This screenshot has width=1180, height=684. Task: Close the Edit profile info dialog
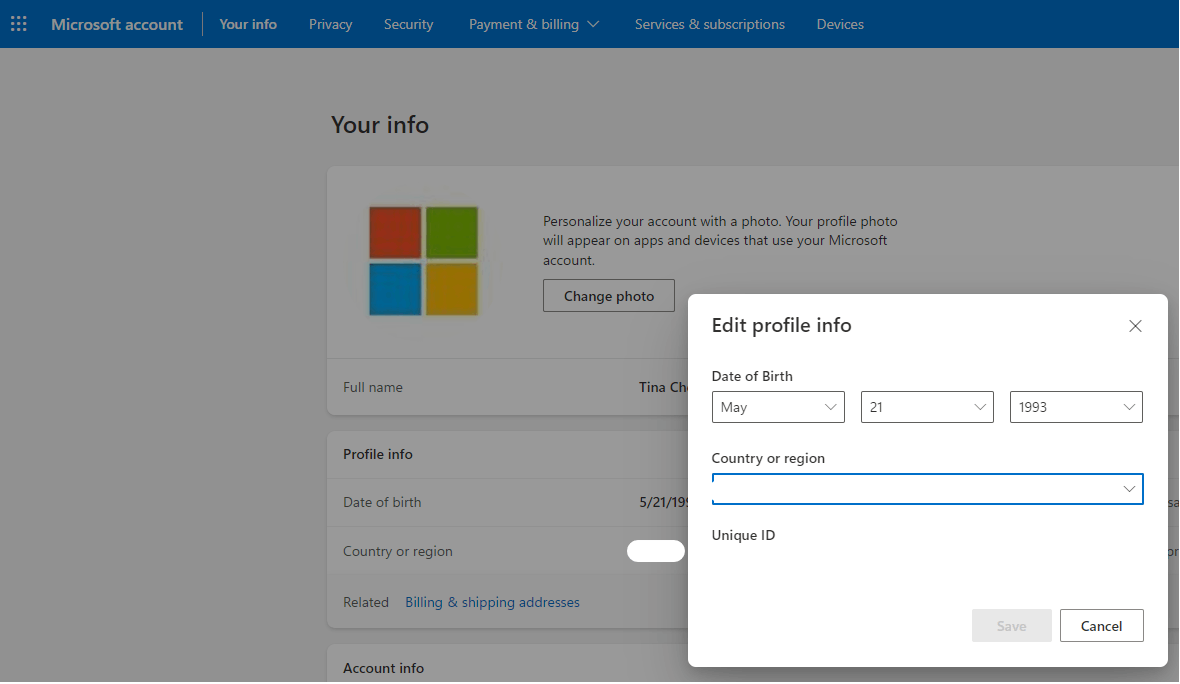point(1135,326)
